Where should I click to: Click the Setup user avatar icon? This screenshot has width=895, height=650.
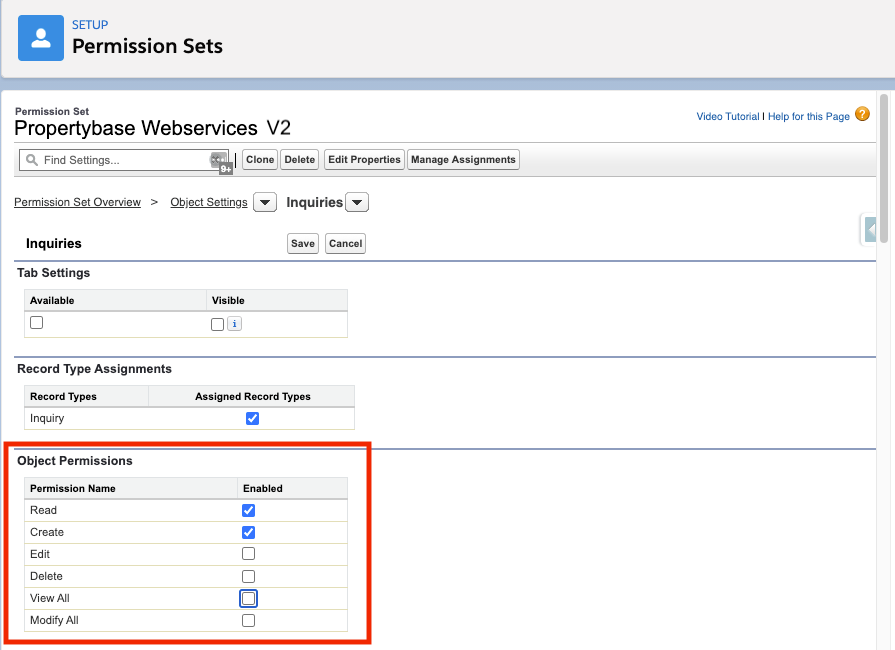click(40, 38)
